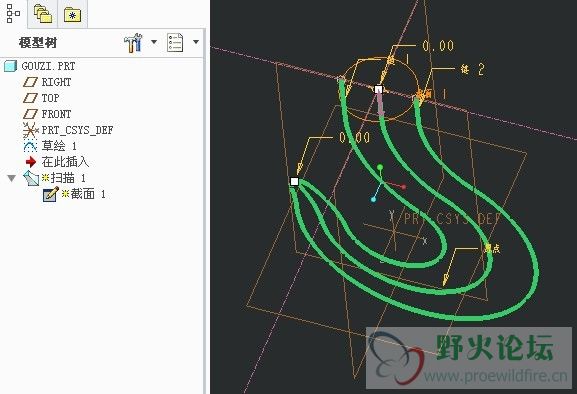Click the 原点 origin label
The width and height of the screenshot is (577, 394).
coord(492,249)
